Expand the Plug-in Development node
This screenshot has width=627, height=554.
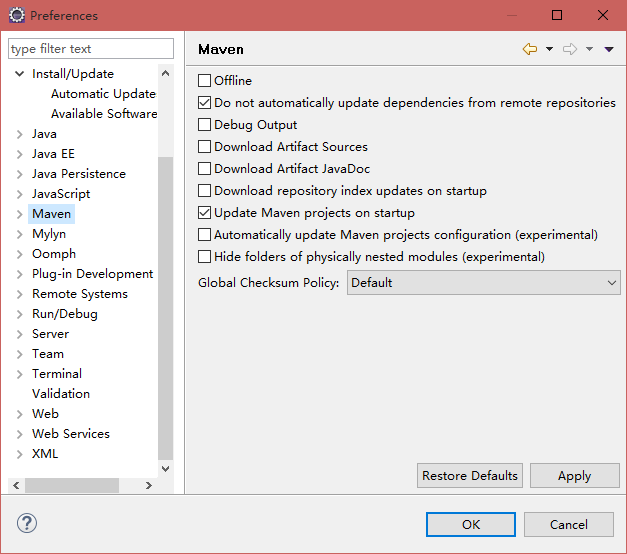[19, 274]
